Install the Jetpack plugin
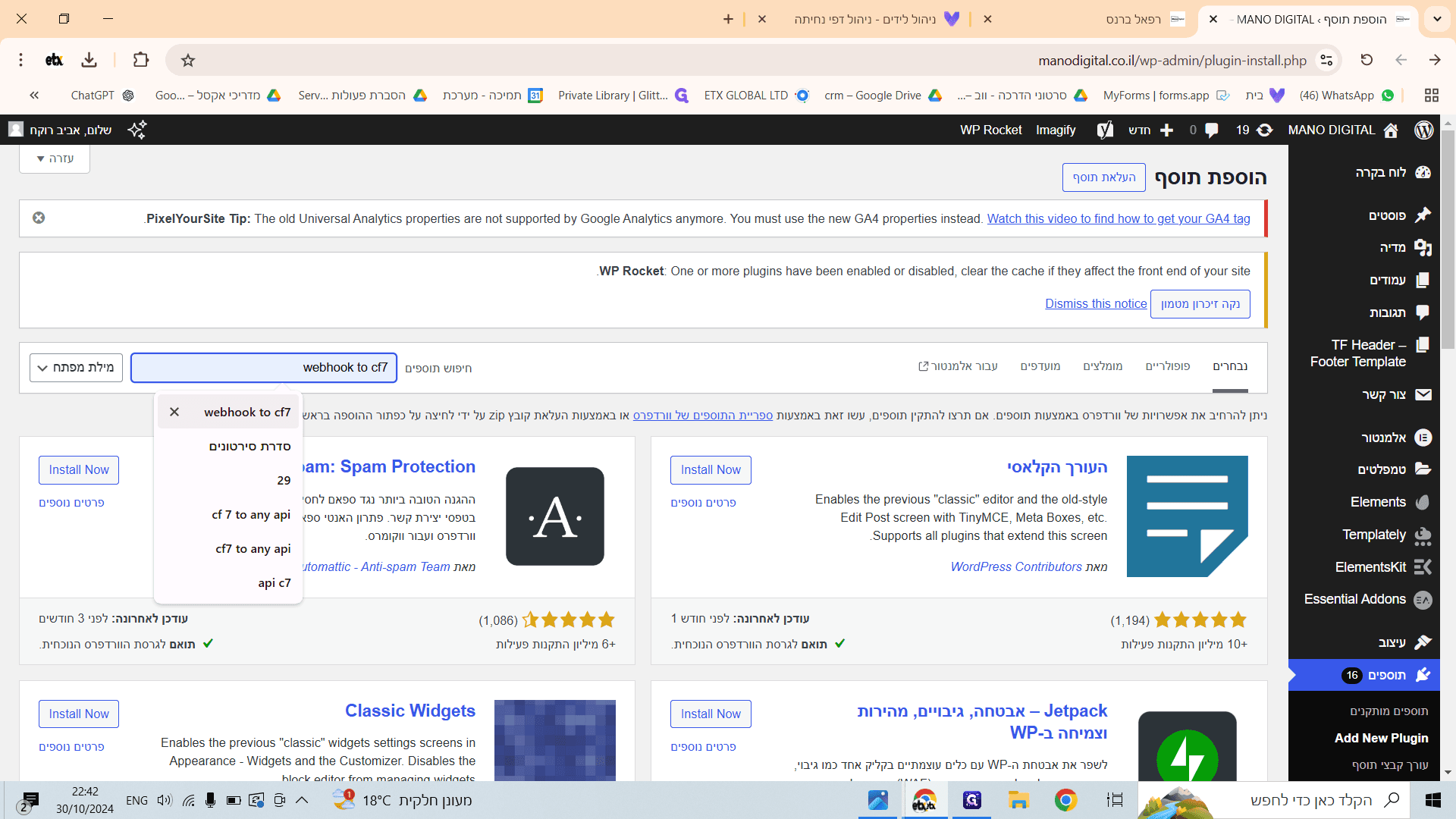 point(711,714)
